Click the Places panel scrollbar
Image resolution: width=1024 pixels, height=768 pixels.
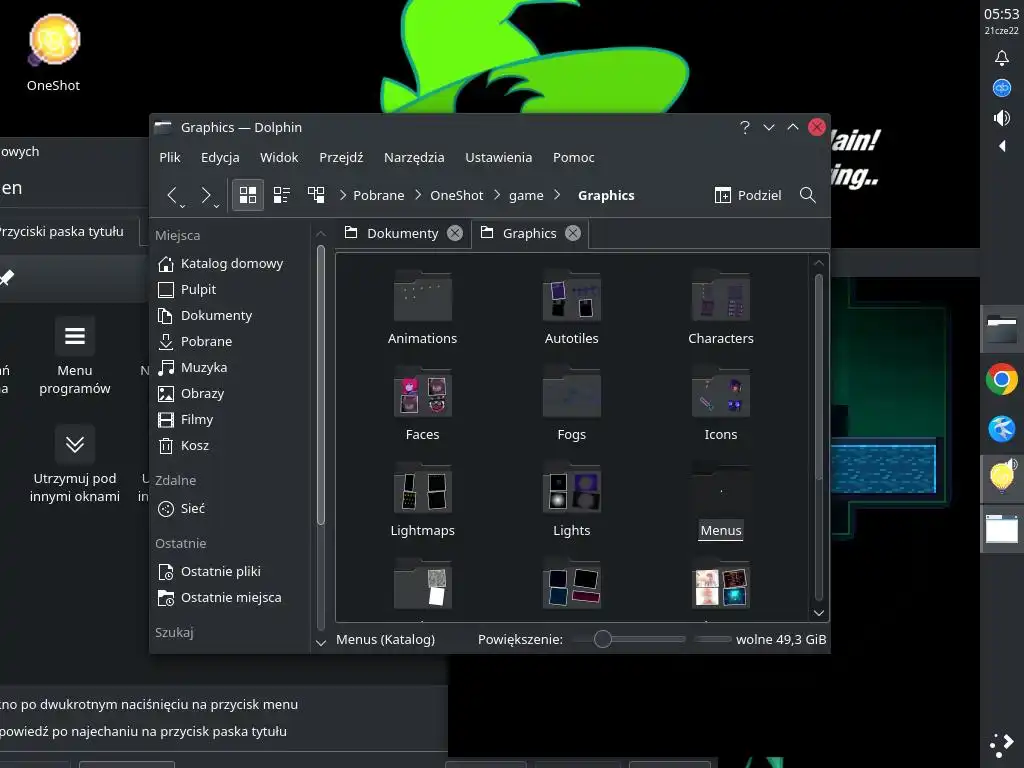(321, 385)
